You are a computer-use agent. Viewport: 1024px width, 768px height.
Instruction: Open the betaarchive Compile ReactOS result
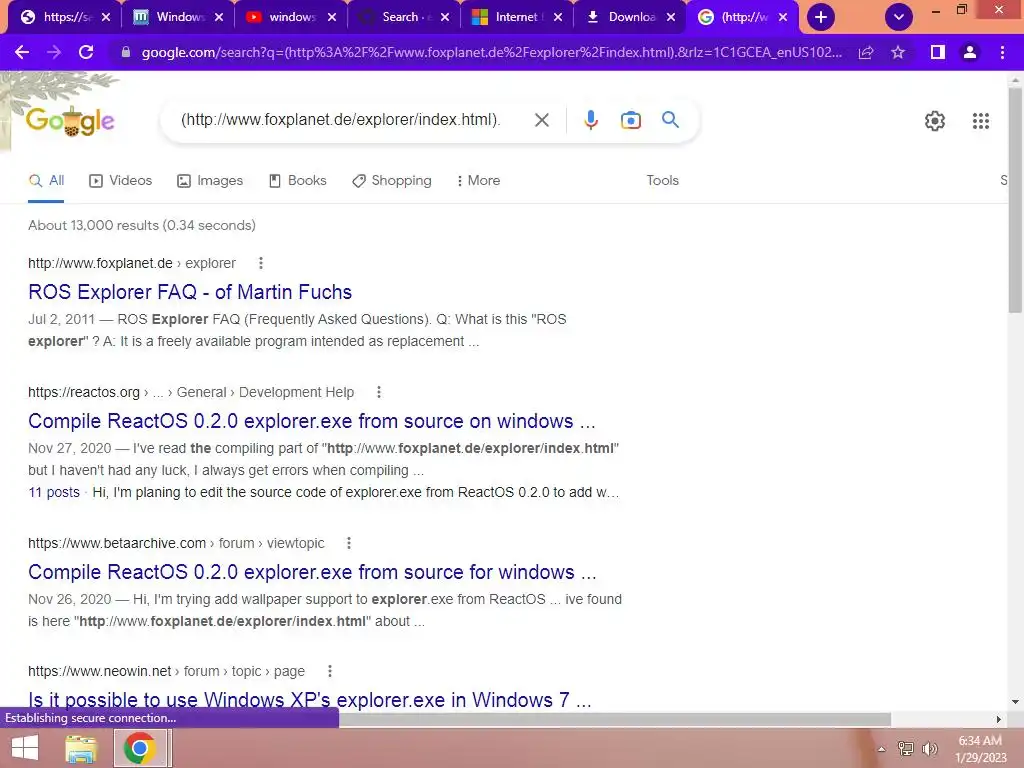click(x=312, y=572)
